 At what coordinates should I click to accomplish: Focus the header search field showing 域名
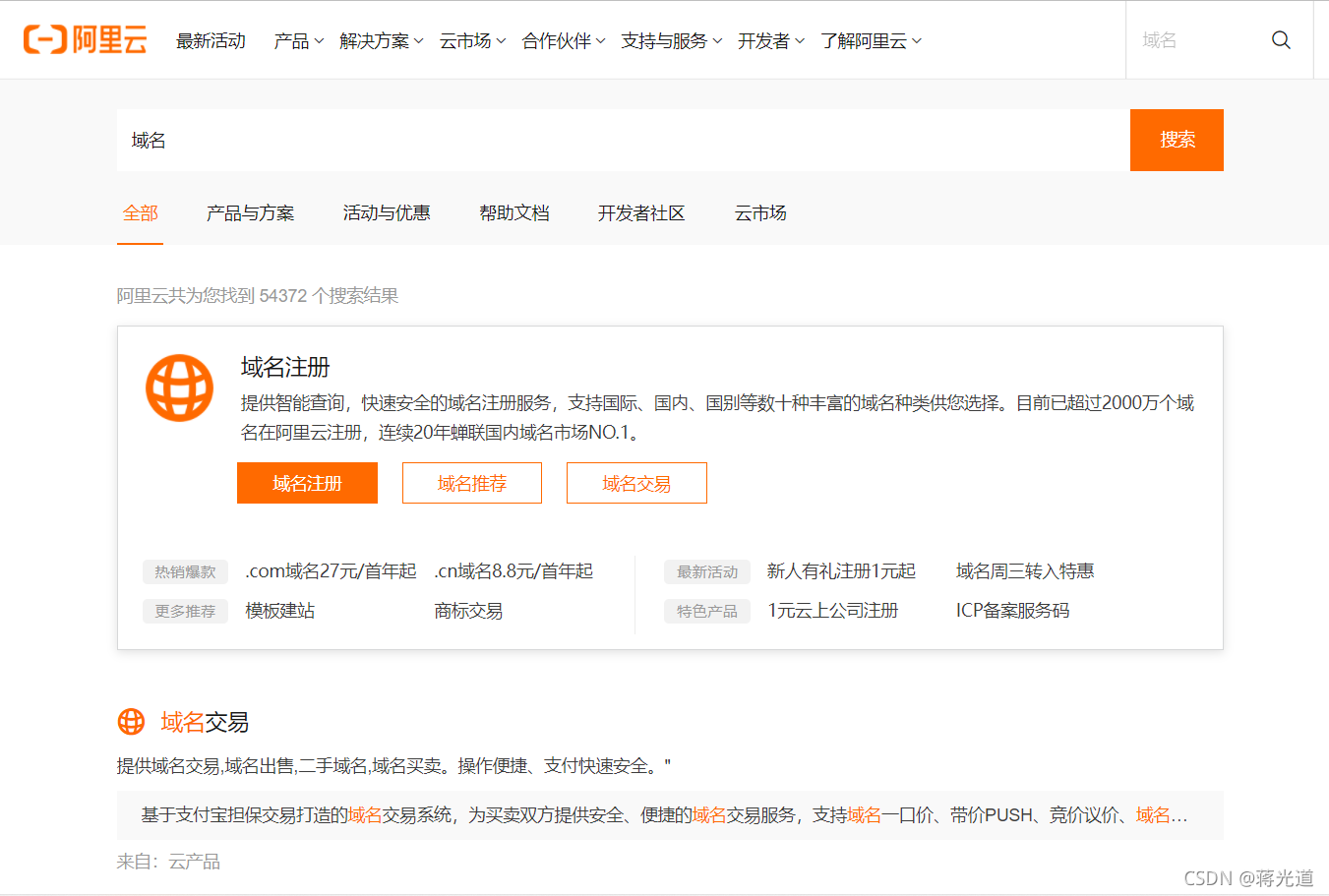[1195, 40]
